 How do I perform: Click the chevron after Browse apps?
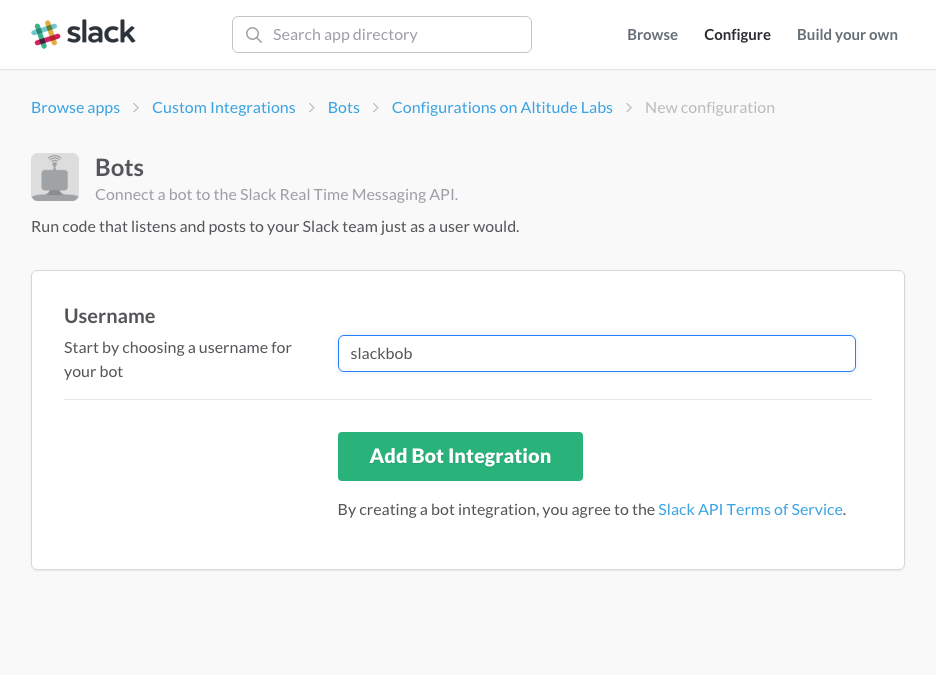(x=136, y=108)
